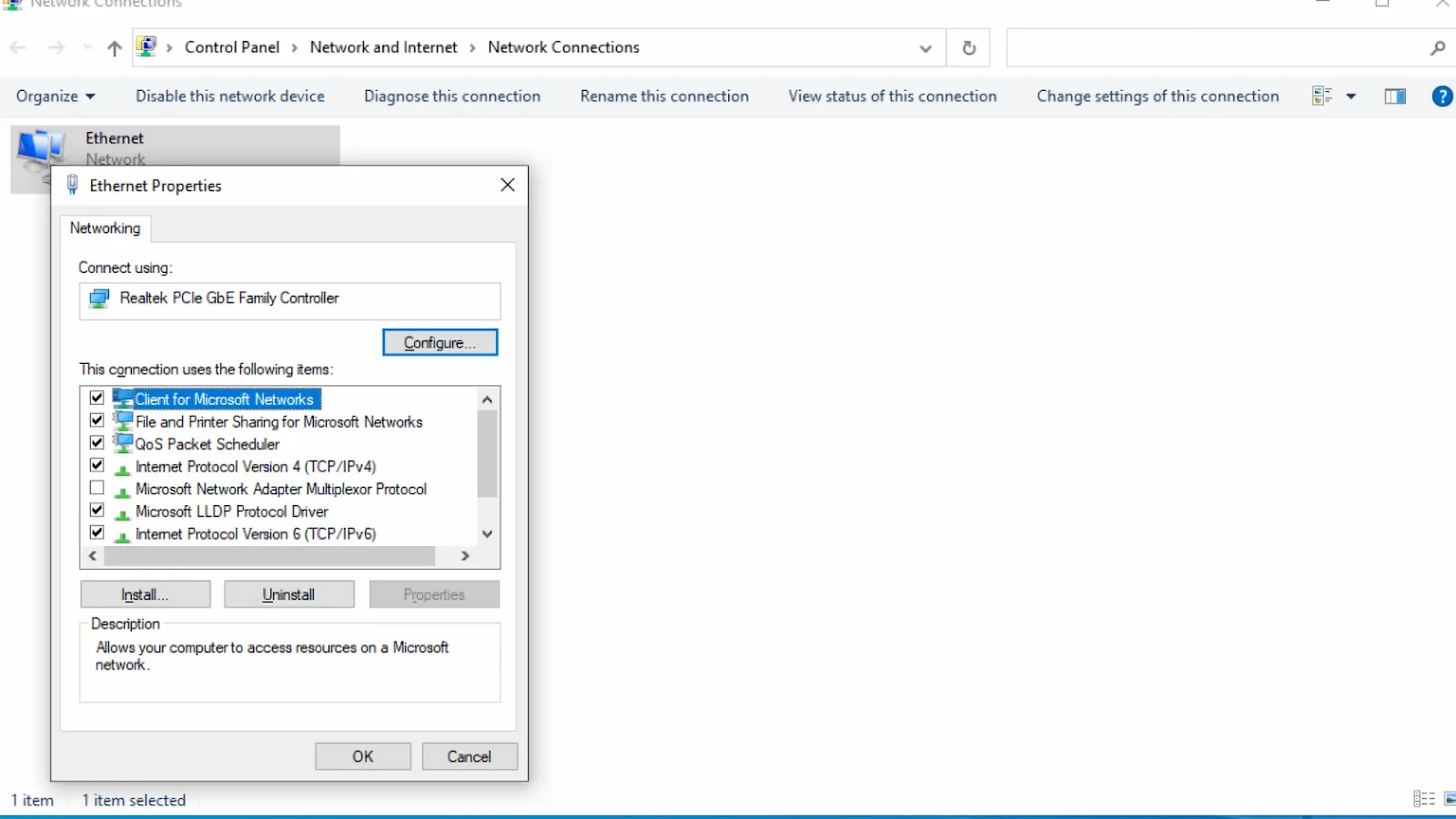Click the Change your view icon
Image resolution: width=1456 pixels, height=819 pixels.
[1322, 96]
